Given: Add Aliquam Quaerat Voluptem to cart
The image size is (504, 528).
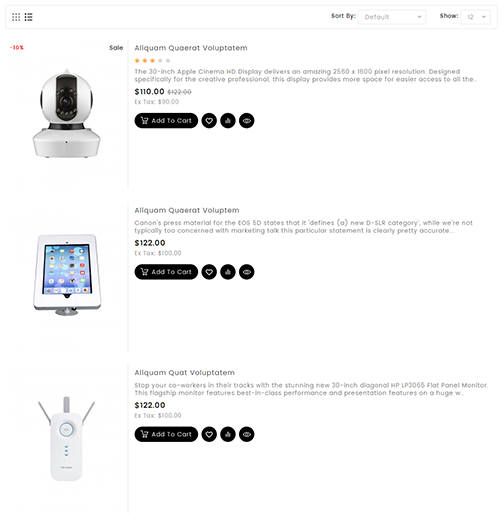Looking at the screenshot, I should point(166,272).
